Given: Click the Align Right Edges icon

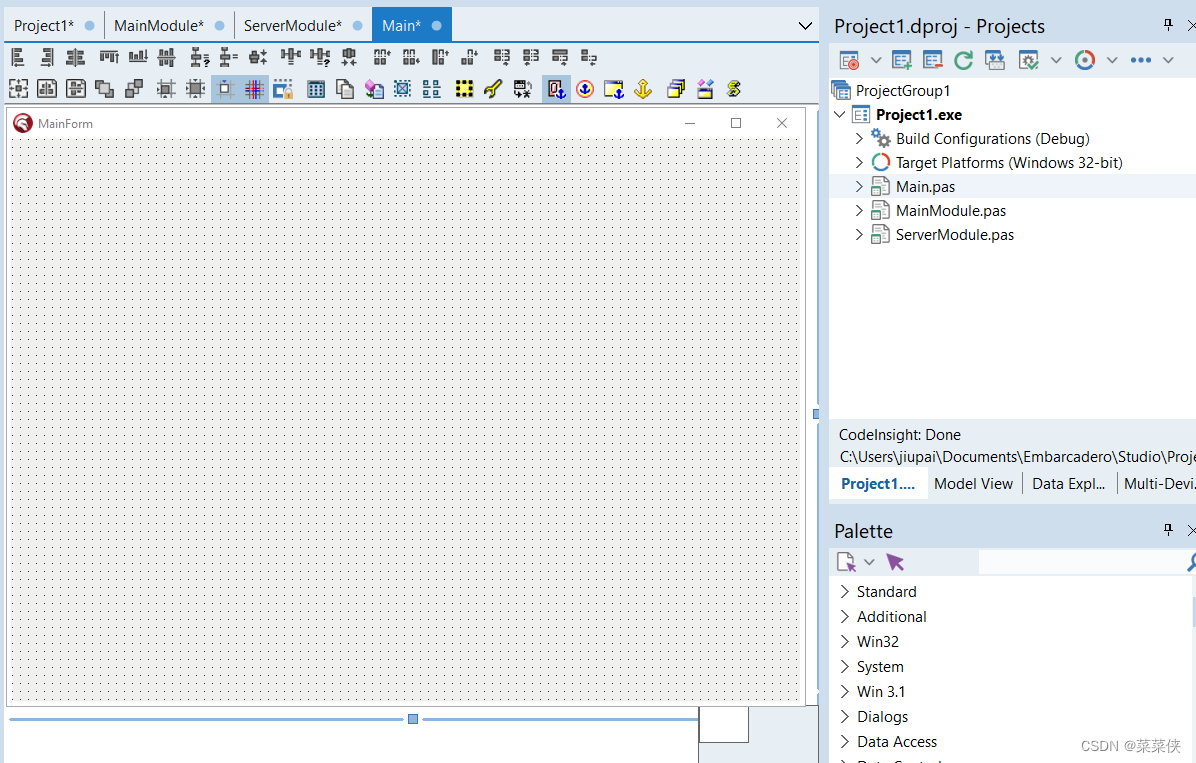Looking at the screenshot, I should pyautogui.click(x=47, y=57).
